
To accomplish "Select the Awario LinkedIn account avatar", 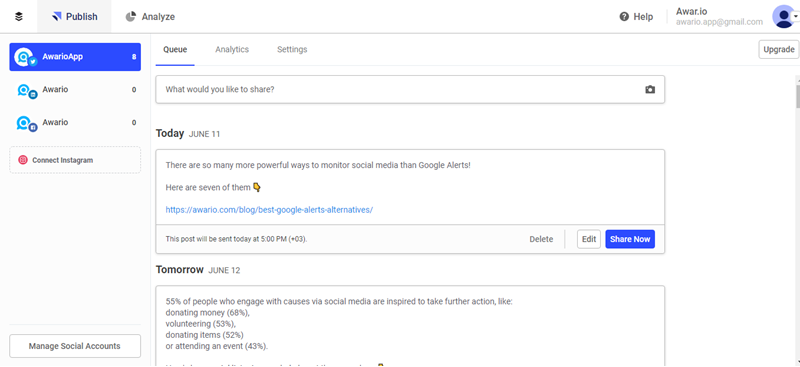I will pos(26,91).
